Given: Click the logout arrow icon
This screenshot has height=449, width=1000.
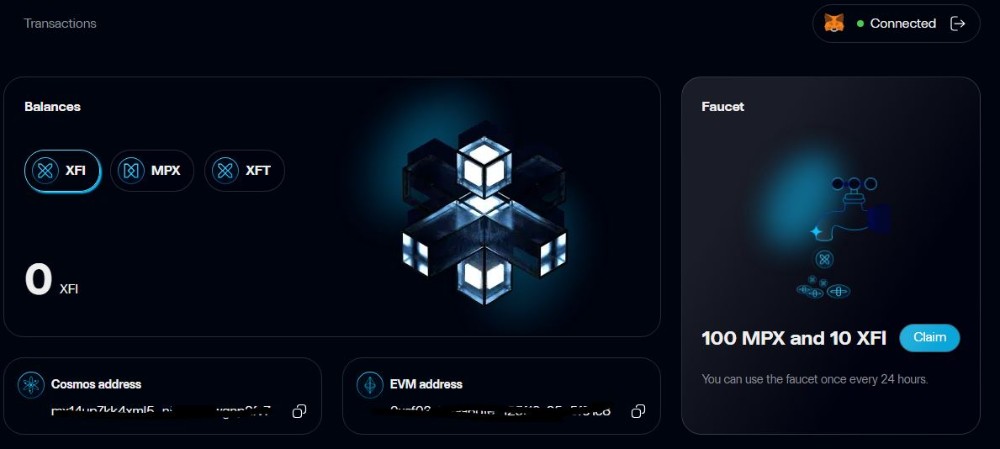Looking at the screenshot, I should 957,24.
